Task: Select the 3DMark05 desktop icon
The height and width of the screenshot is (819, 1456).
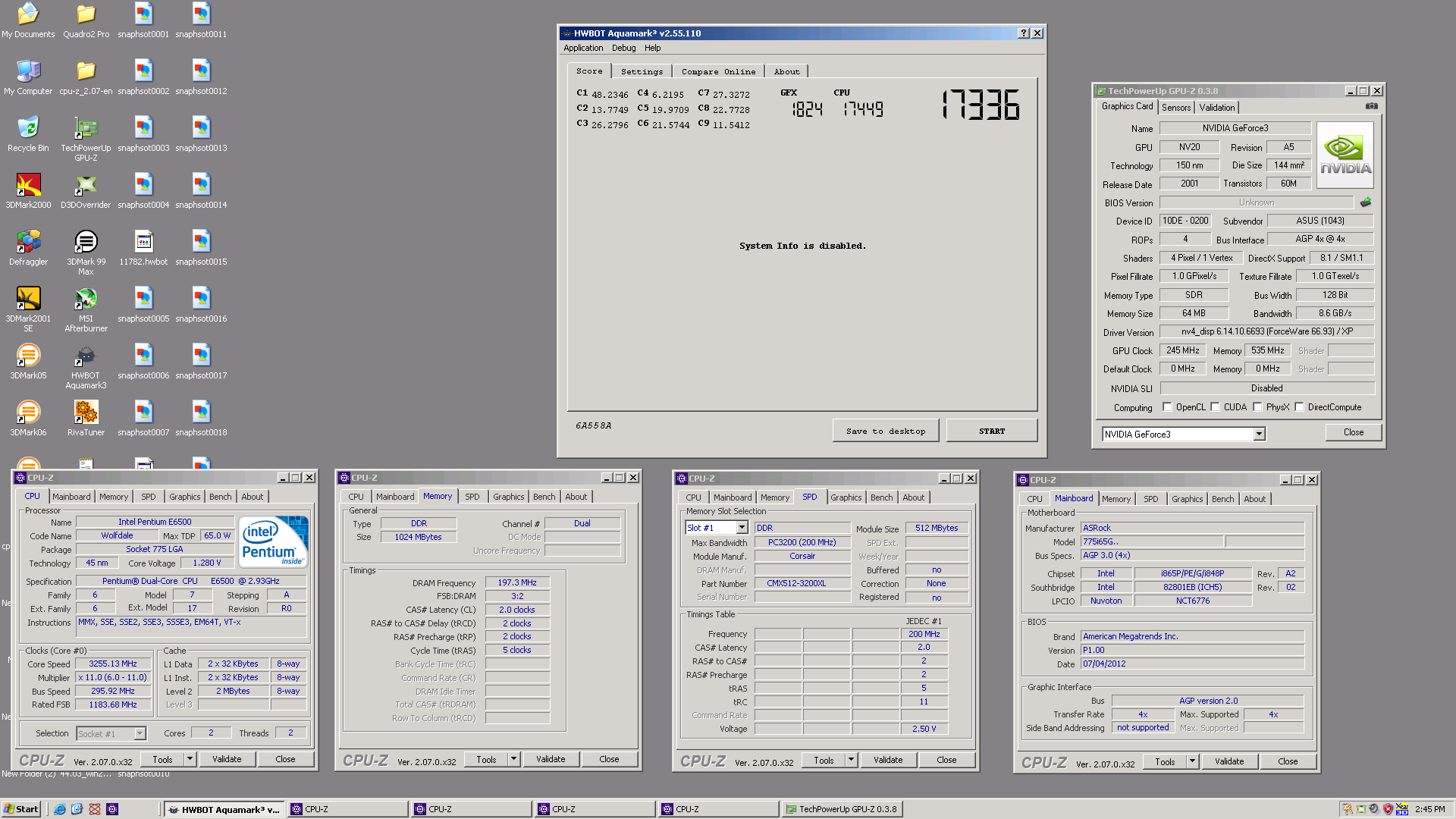Action: [28, 362]
